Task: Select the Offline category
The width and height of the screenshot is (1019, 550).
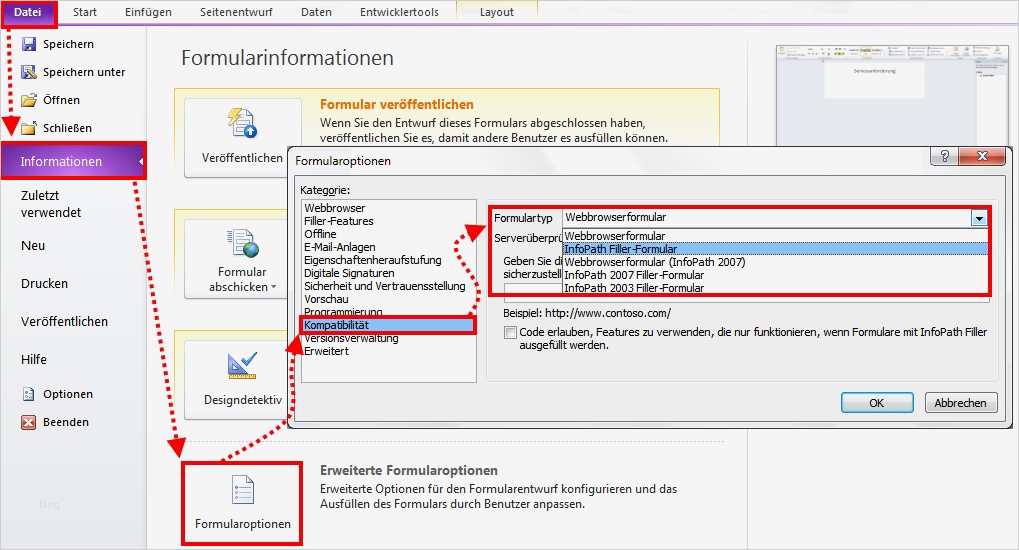Action: click(389, 234)
